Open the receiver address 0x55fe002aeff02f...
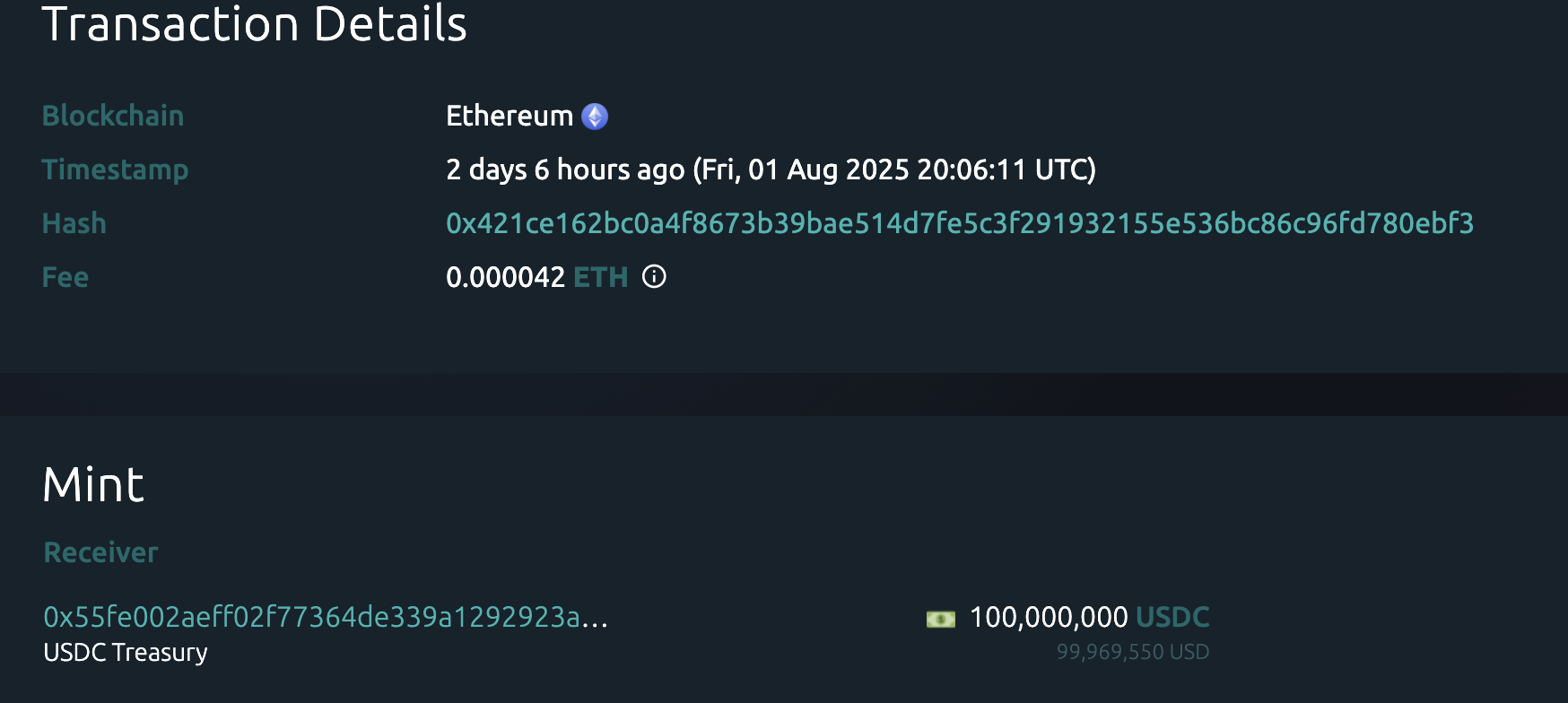The width and height of the screenshot is (1568, 703). pos(326,617)
